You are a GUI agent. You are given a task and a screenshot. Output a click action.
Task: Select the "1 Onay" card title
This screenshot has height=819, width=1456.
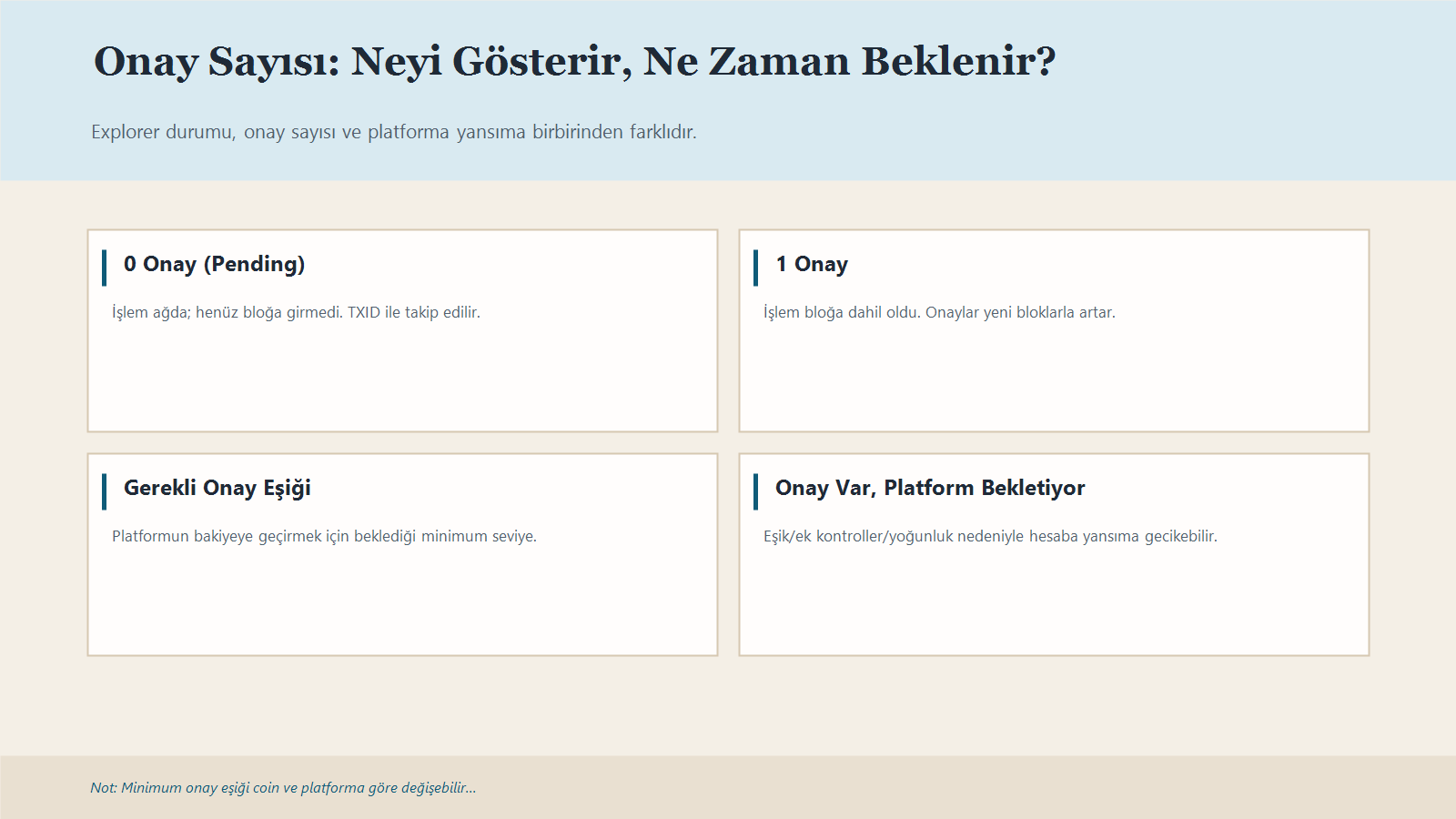pyautogui.click(x=811, y=264)
